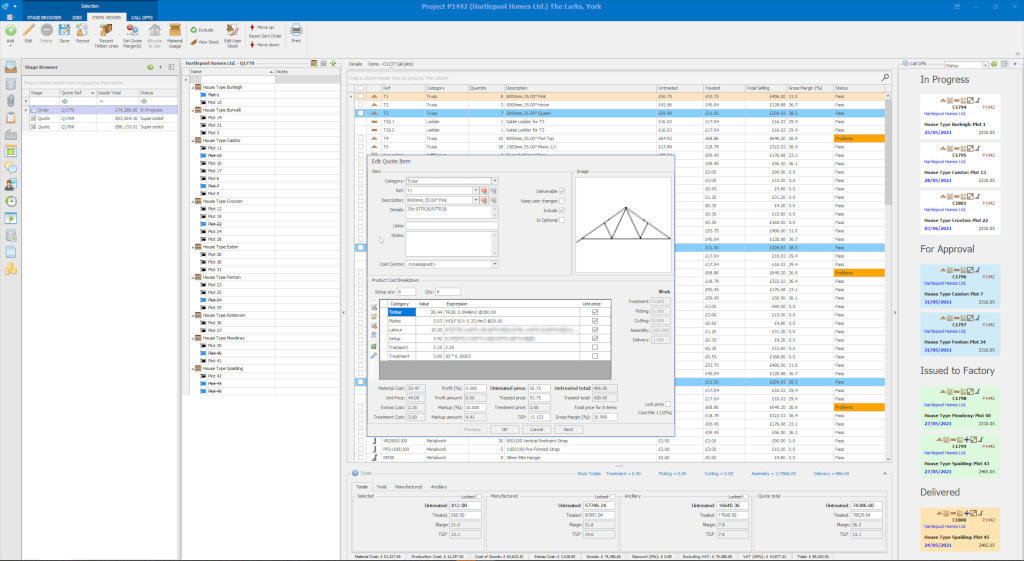Open the Description dropdown in dialog

(x=475, y=199)
